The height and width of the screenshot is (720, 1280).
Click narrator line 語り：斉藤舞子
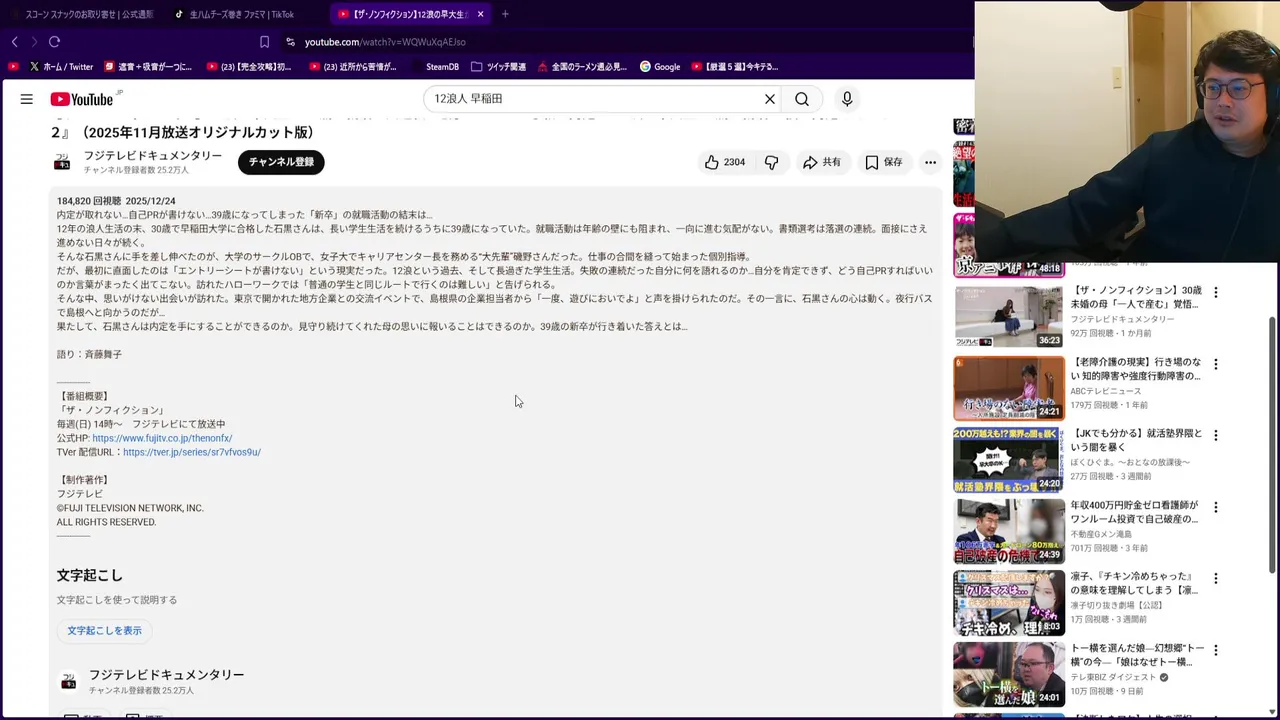point(89,354)
